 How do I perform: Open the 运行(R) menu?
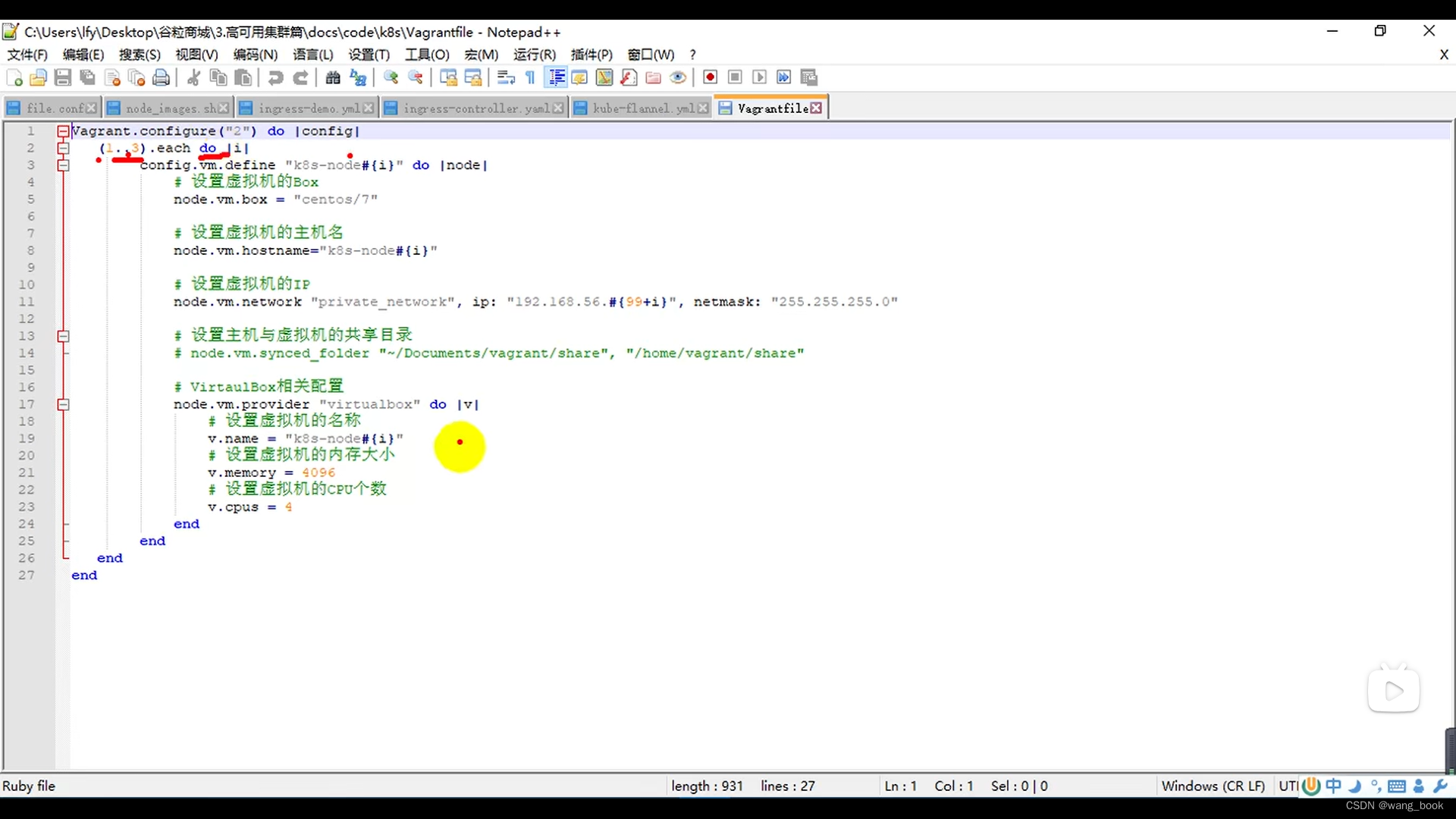pyautogui.click(x=535, y=55)
